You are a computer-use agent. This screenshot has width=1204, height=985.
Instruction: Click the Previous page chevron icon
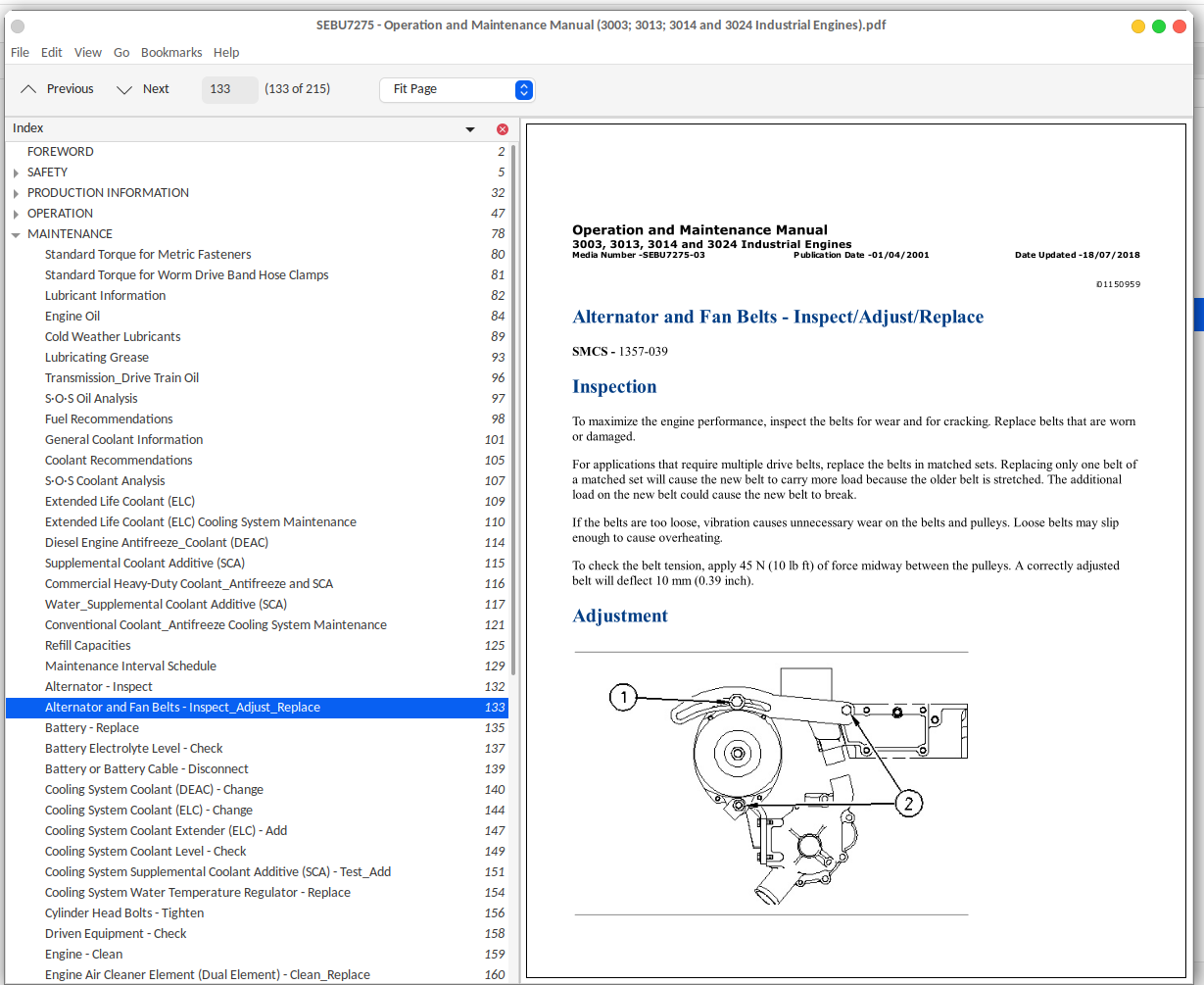pyautogui.click(x=28, y=88)
